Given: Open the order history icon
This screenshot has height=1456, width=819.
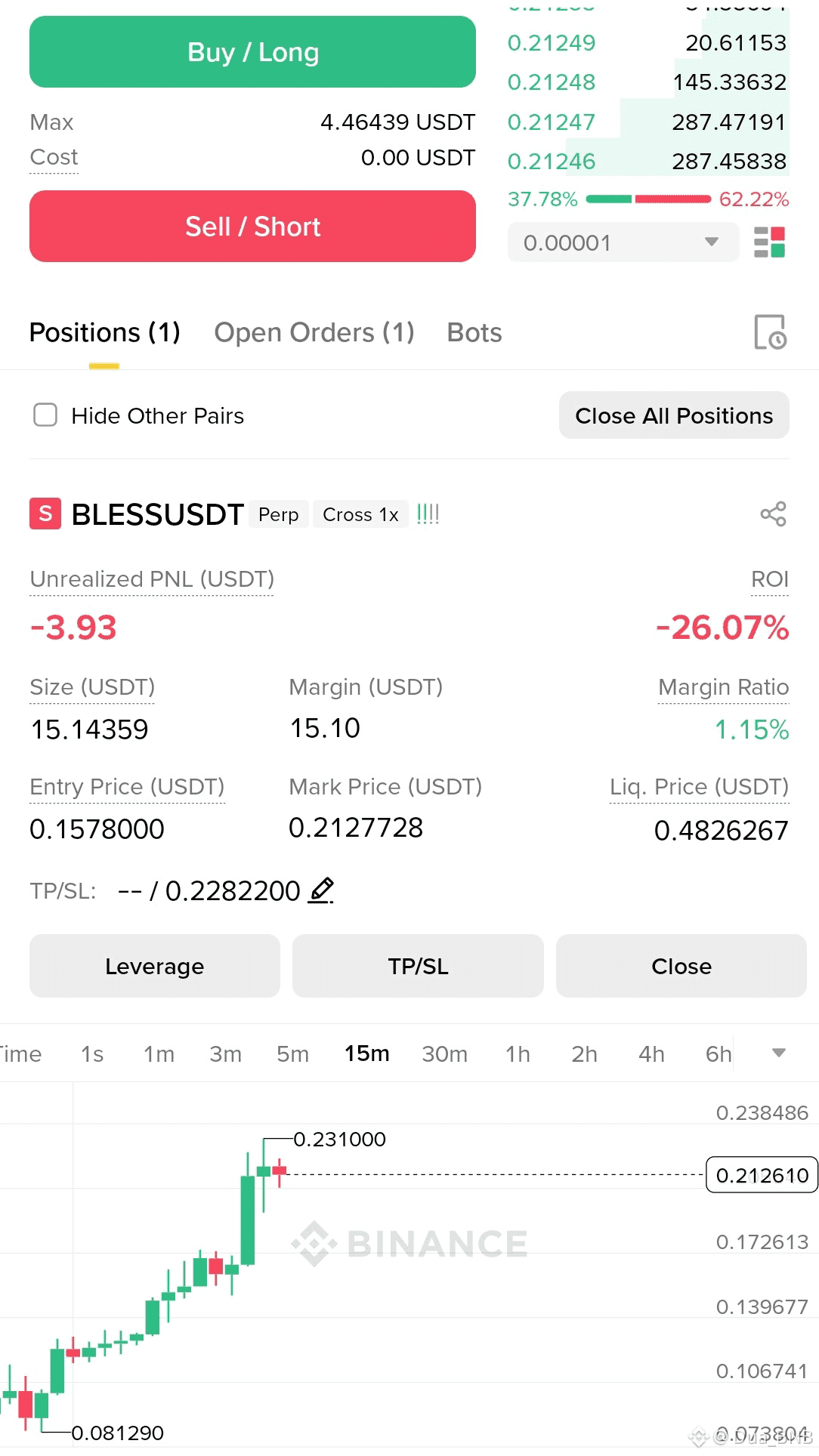Looking at the screenshot, I should (771, 332).
